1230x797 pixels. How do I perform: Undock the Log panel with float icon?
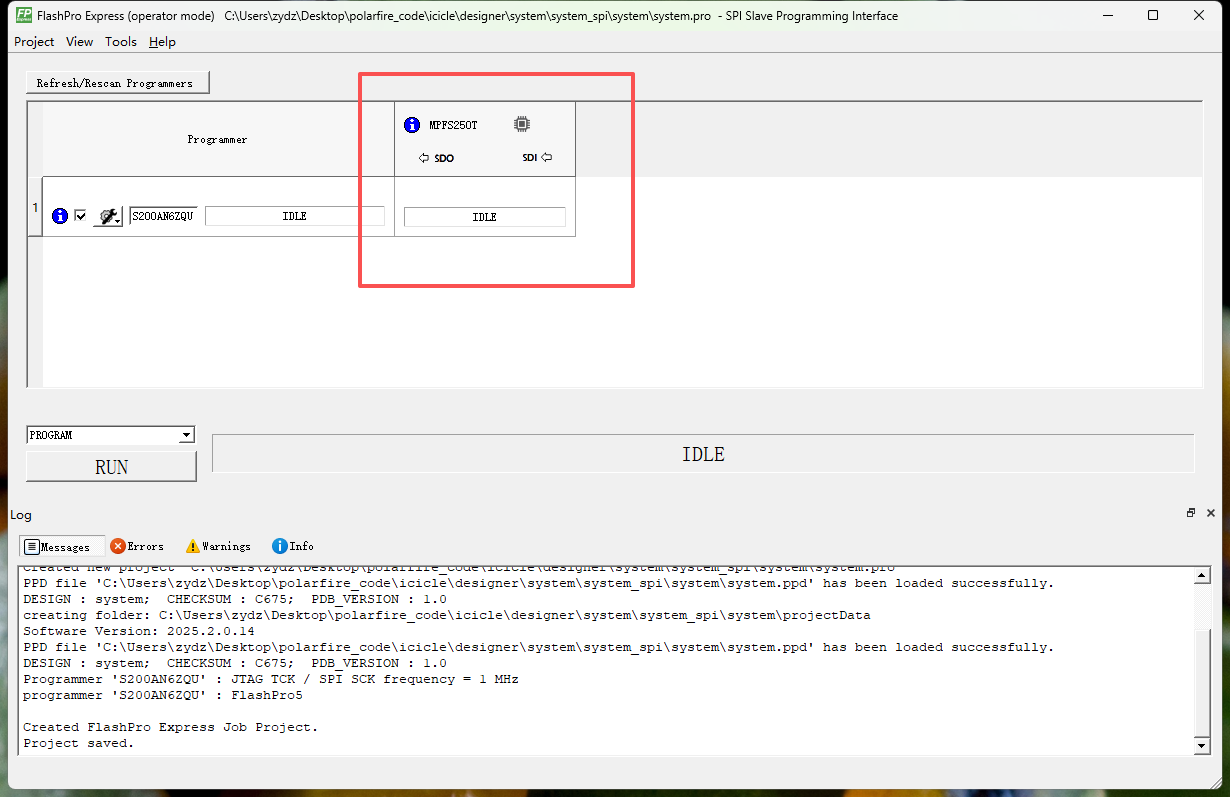(x=1191, y=513)
